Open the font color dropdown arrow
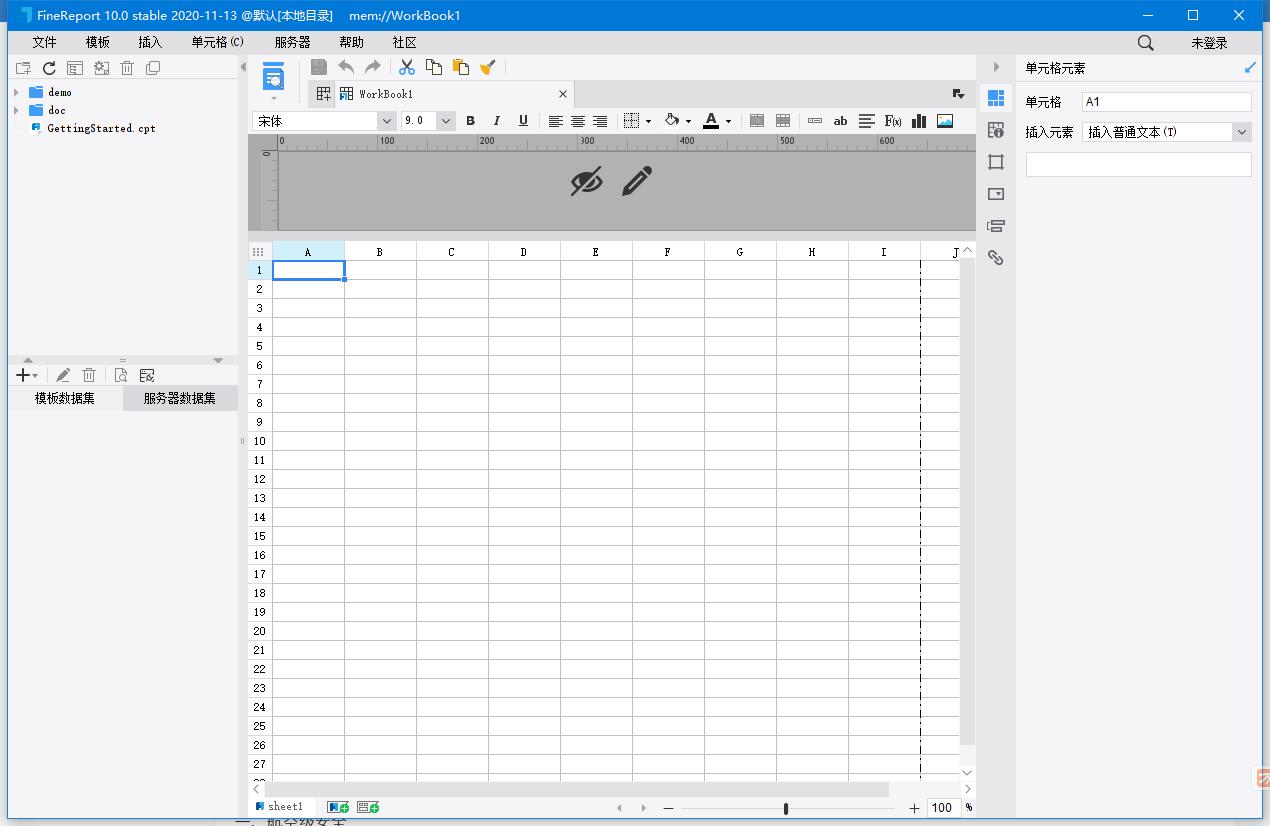 (x=728, y=122)
